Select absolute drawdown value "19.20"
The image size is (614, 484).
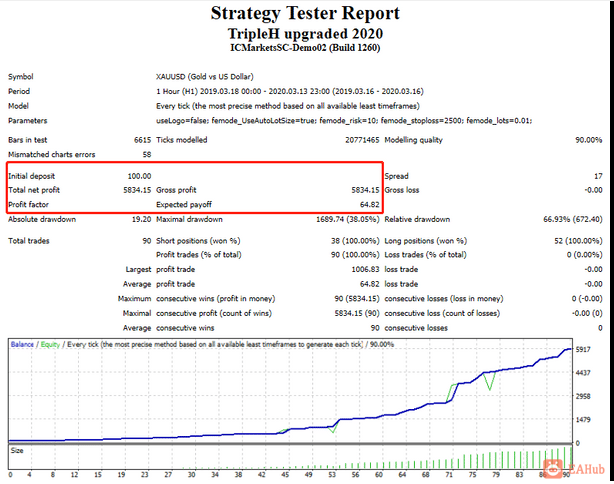pos(141,219)
